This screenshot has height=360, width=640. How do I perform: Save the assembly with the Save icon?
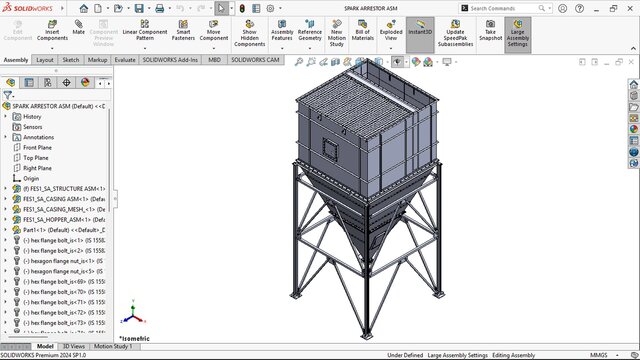pyautogui.click(x=139, y=8)
